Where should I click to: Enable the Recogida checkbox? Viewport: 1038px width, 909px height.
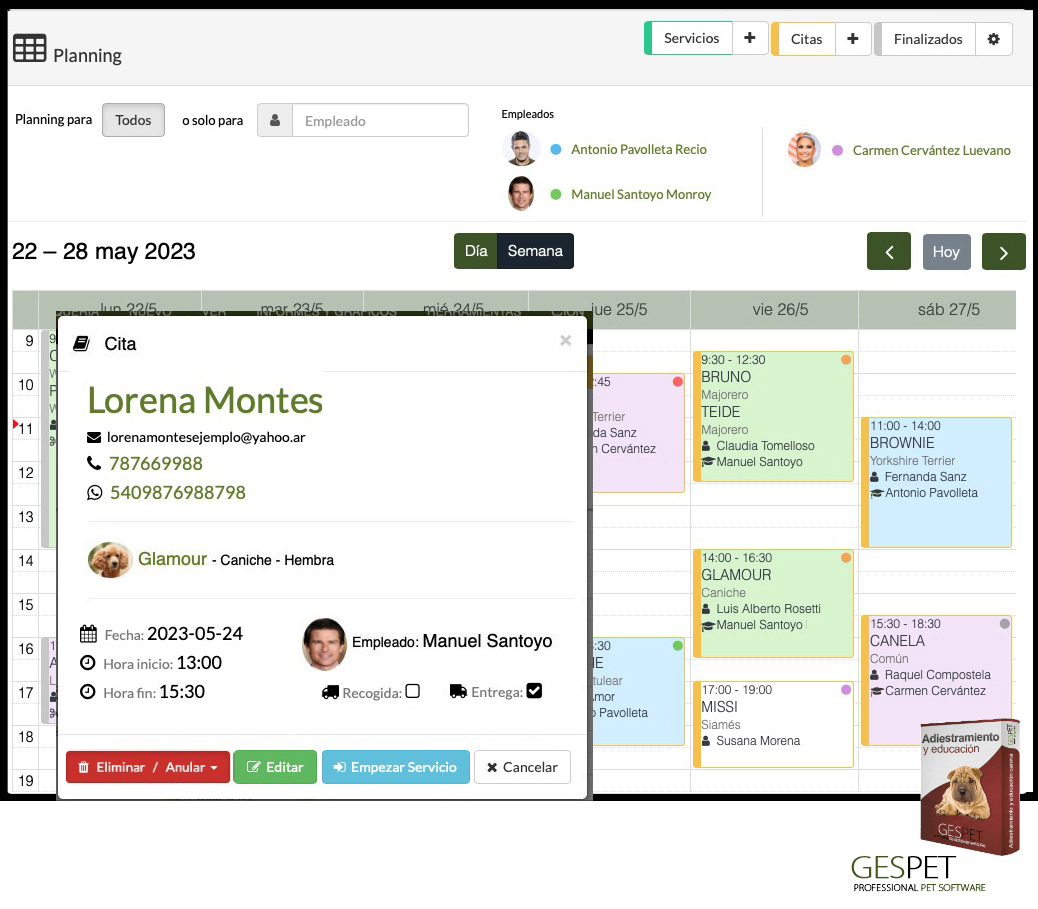(412, 691)
